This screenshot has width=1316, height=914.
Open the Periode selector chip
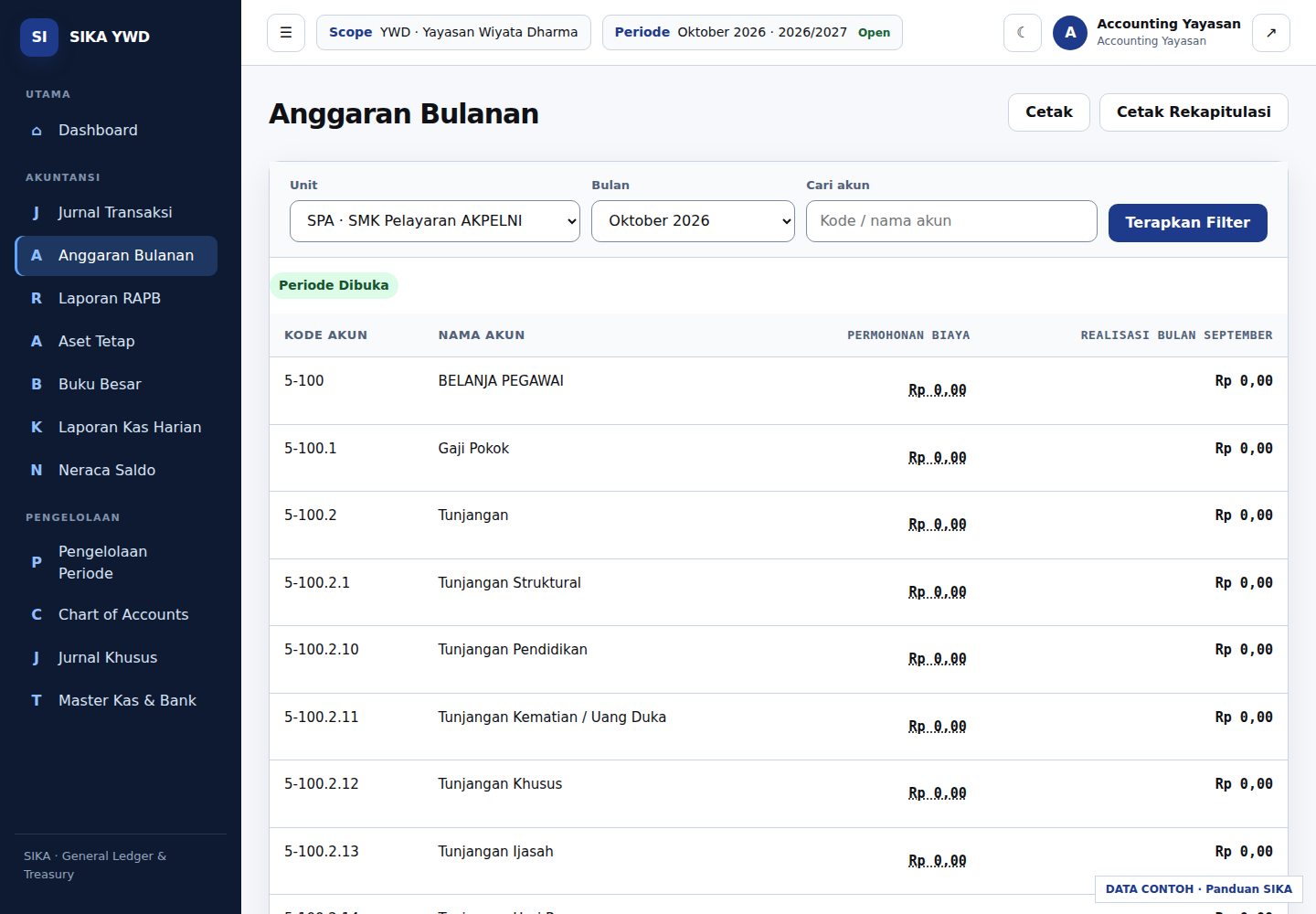752,33
